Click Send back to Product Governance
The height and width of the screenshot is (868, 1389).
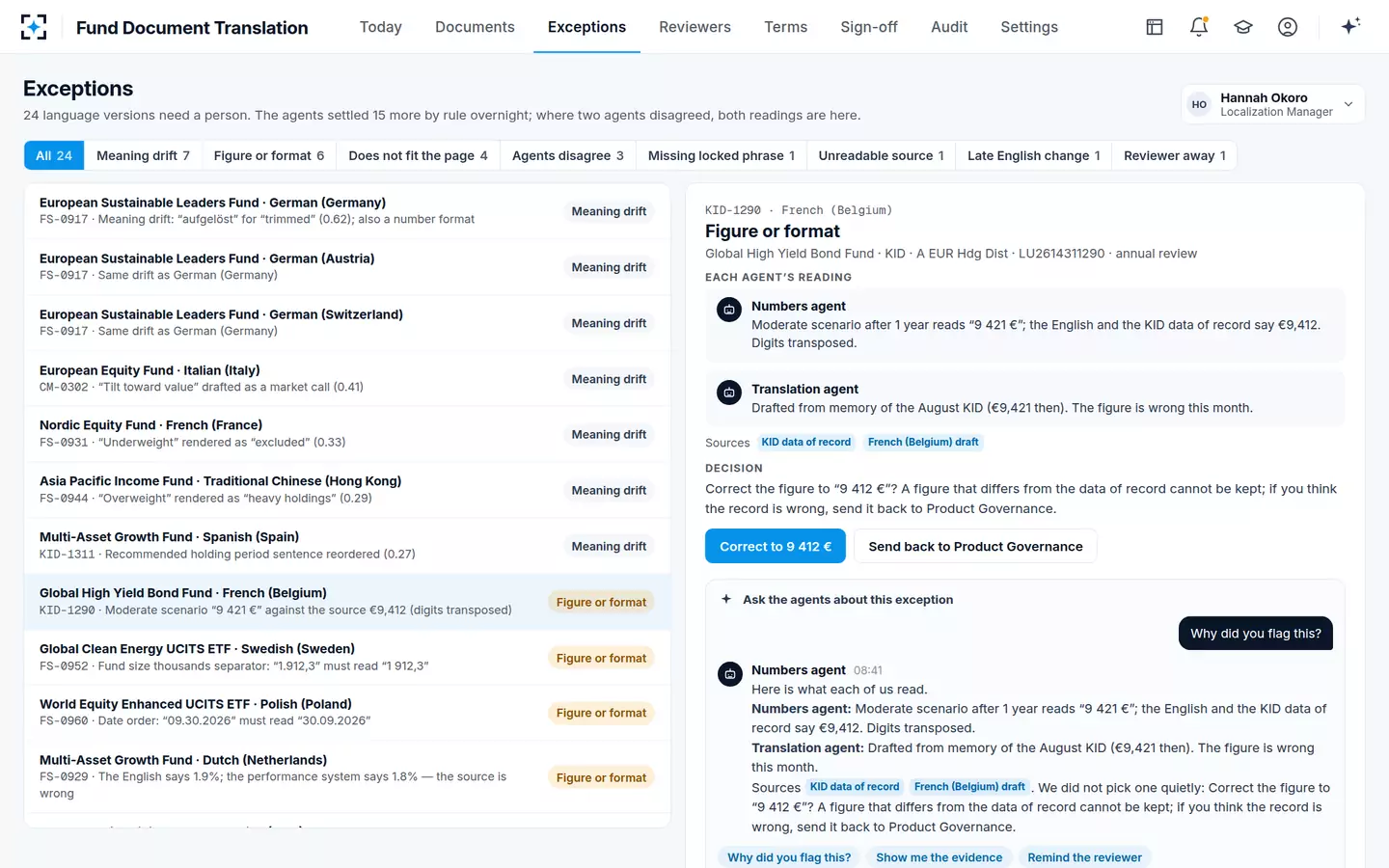pos(975,546)
